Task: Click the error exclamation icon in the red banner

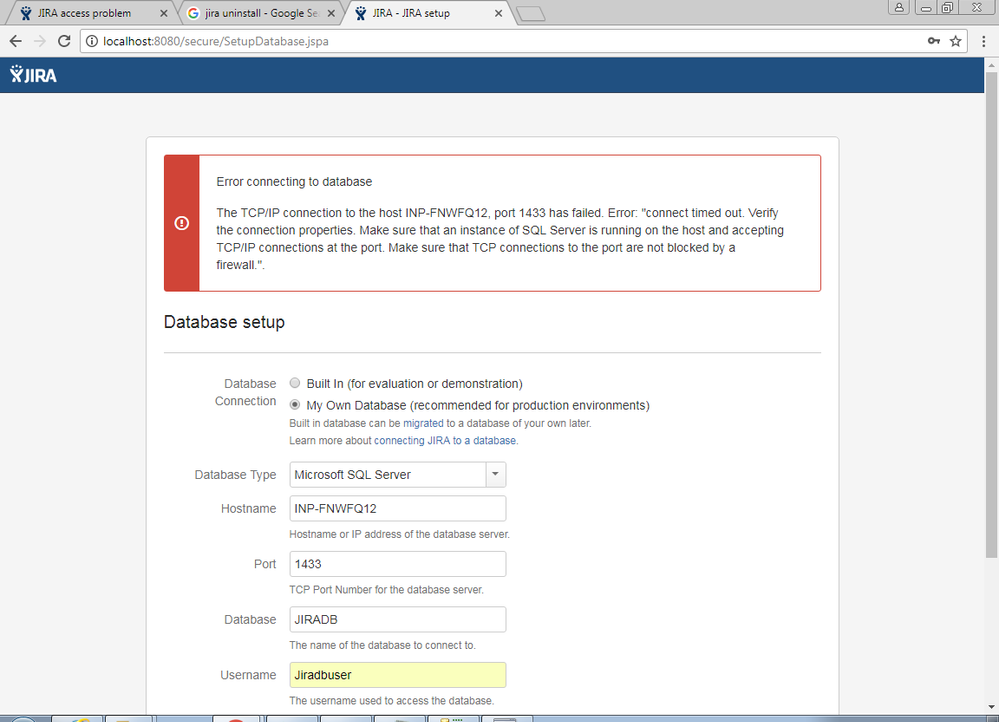Action: (x=181, y=223)
